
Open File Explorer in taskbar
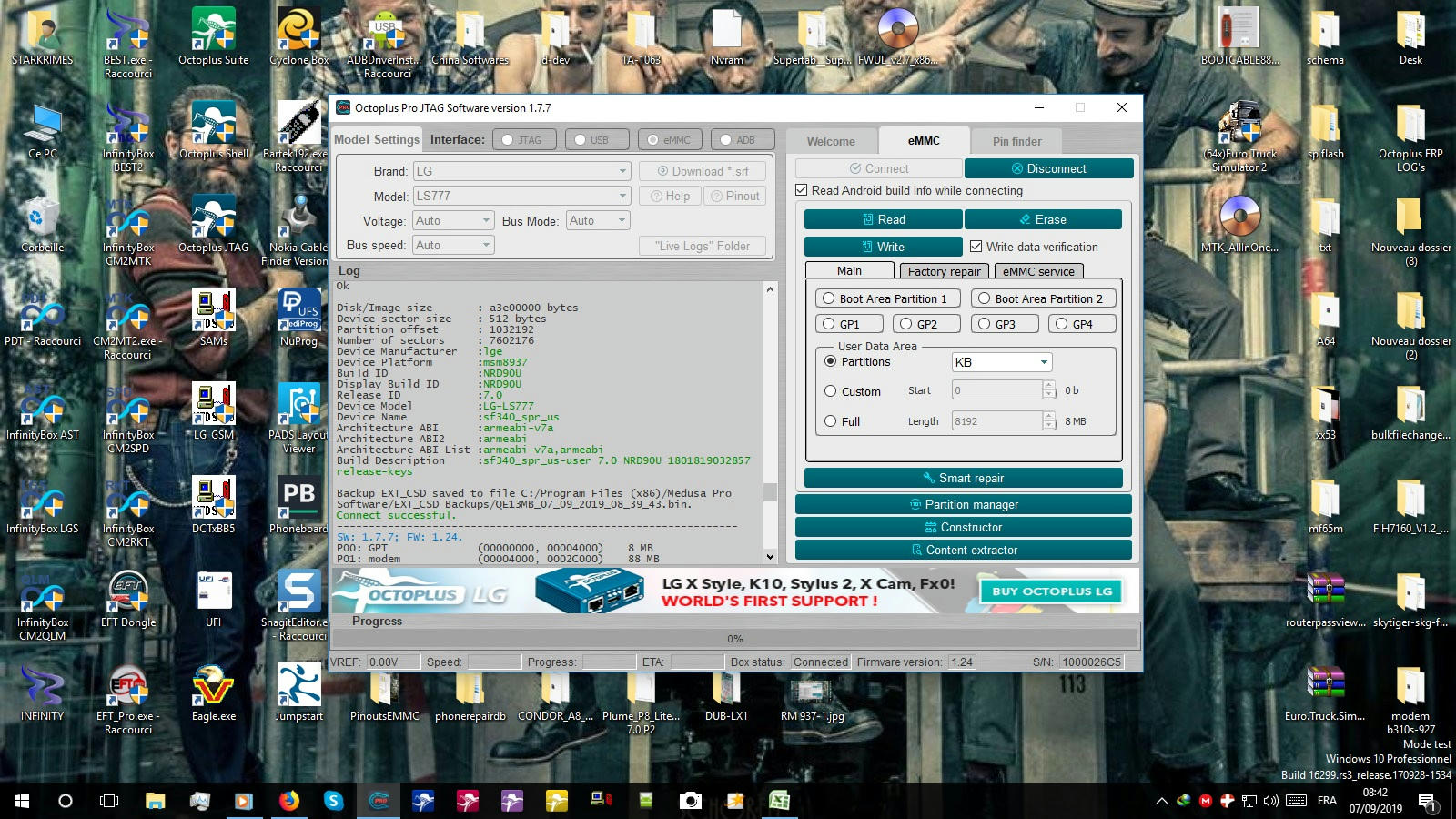pyautogui.click(x=156, y=801)
